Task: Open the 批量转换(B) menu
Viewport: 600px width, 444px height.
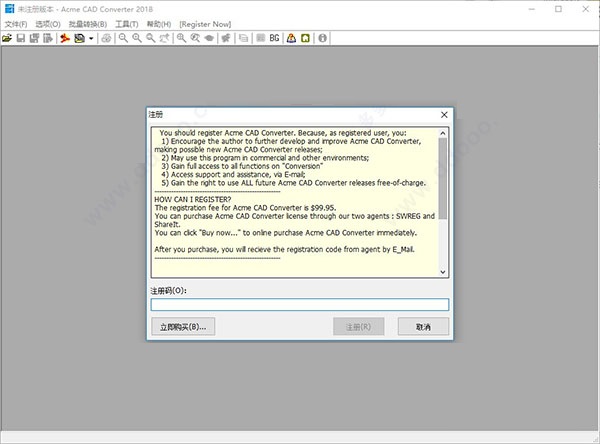Action: [88, 24]
